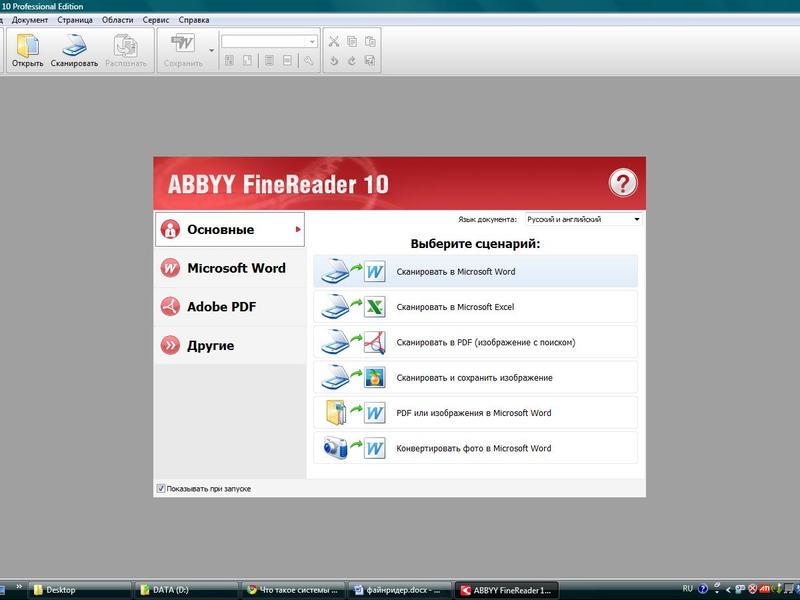Switch to the DATA (D:) taskbar window

pyautogui.click(x=188, y=590)
